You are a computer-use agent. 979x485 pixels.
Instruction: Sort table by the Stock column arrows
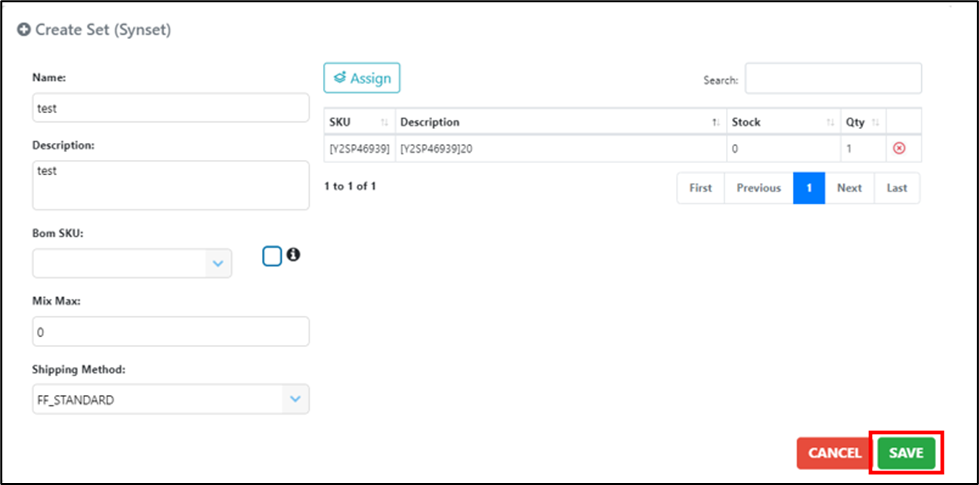[830, 122]
